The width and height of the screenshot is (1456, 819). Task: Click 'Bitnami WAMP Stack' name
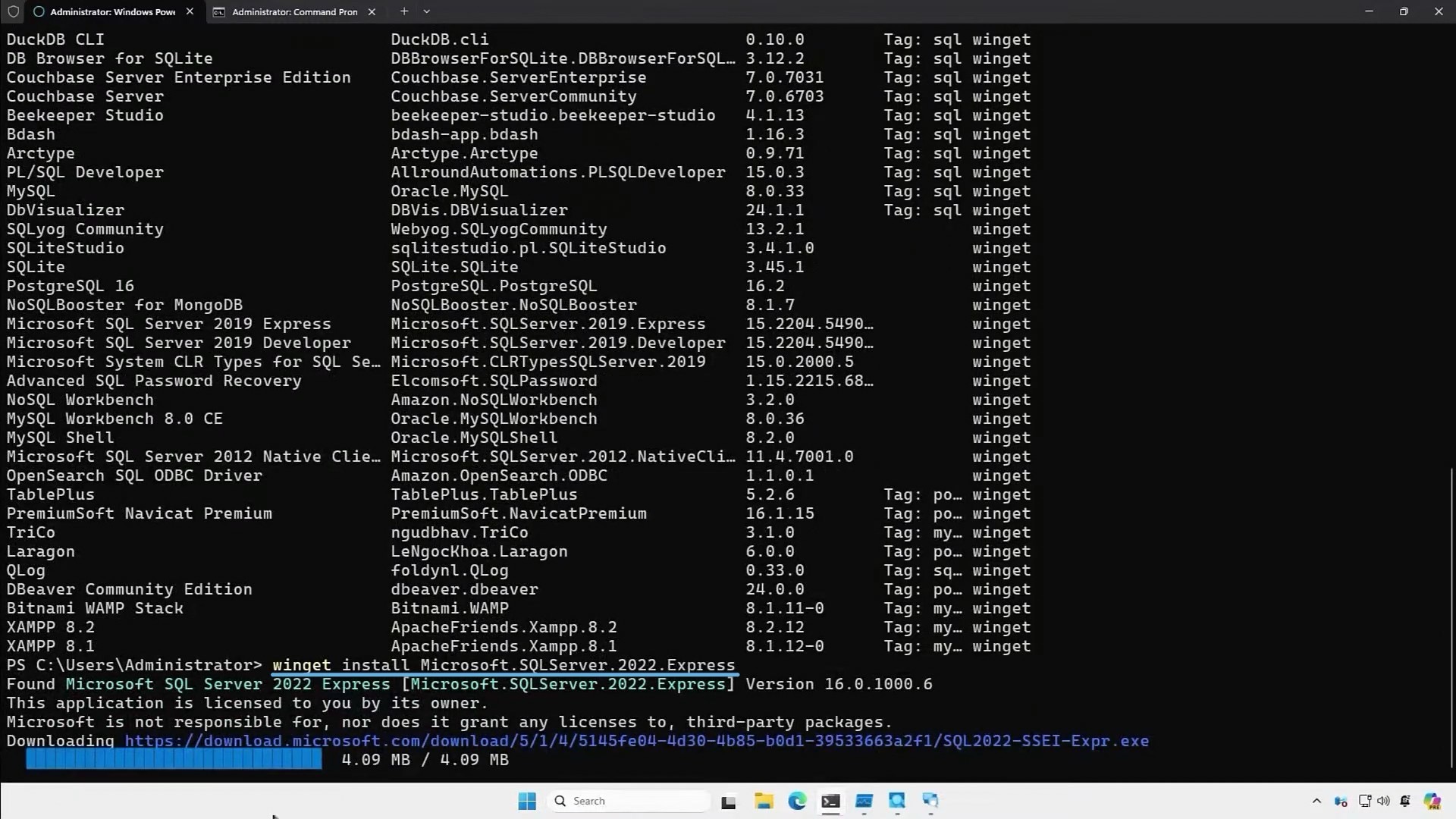pyautogui.click(x=95, y=608)
